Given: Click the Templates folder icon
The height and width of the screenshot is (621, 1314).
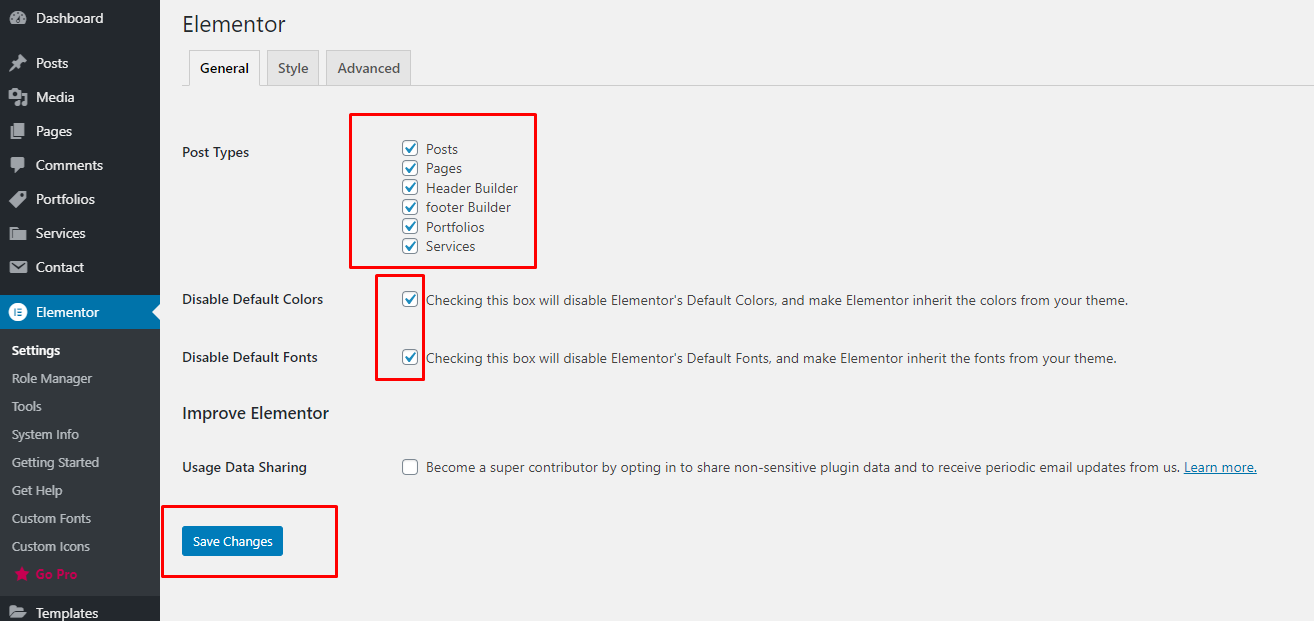Looking at the screenshot, I should click(x=18, y=613).
